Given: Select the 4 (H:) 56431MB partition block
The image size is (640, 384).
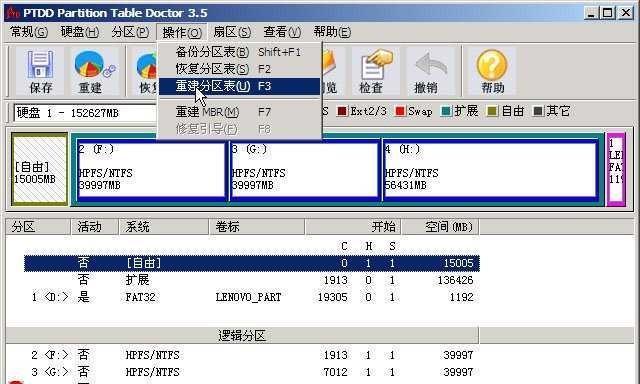Looking at the screenshot, I should coord(491,170).
